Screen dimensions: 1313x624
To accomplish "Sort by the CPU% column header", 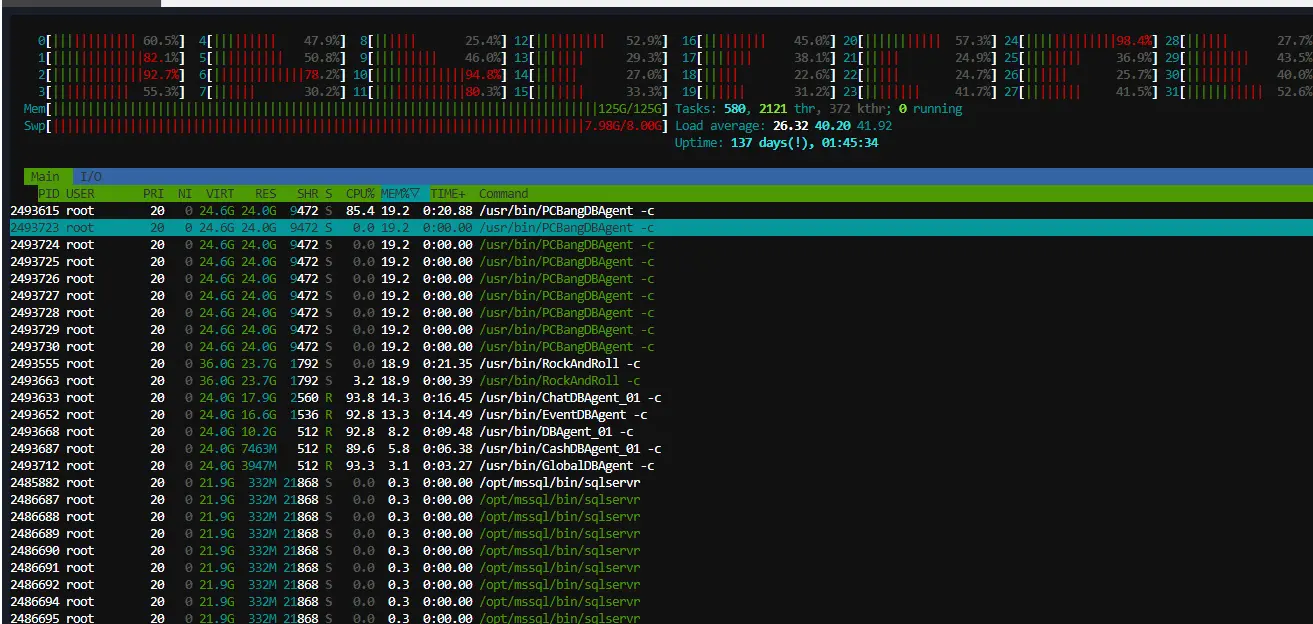I will coord(360,194).
